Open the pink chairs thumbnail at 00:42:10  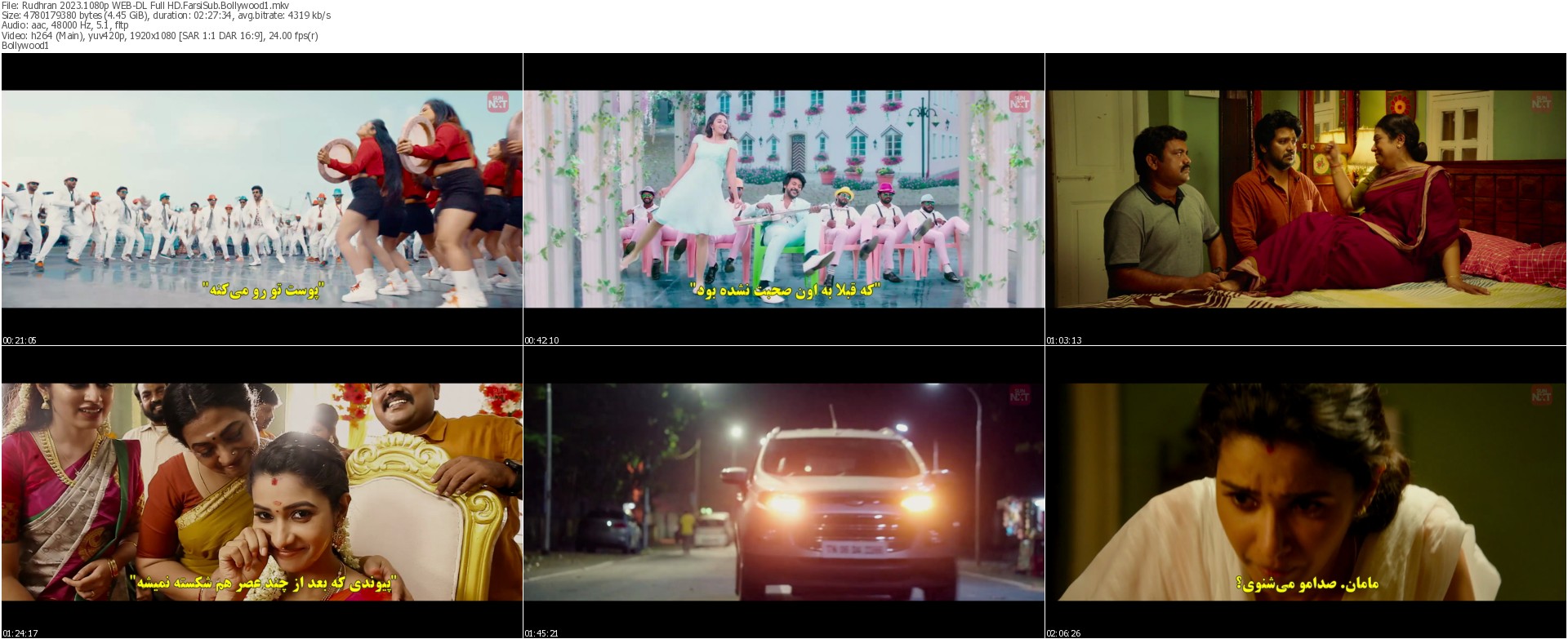tap(784, 199)
